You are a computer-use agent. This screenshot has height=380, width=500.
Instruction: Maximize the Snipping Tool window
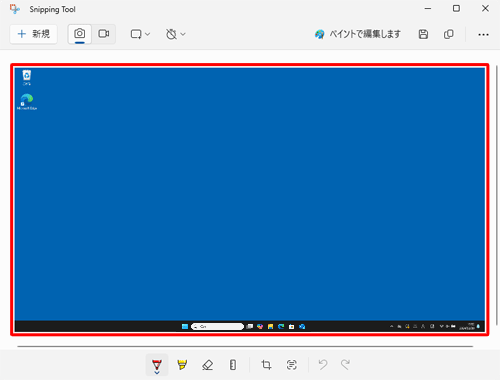[x=456, y=9]
